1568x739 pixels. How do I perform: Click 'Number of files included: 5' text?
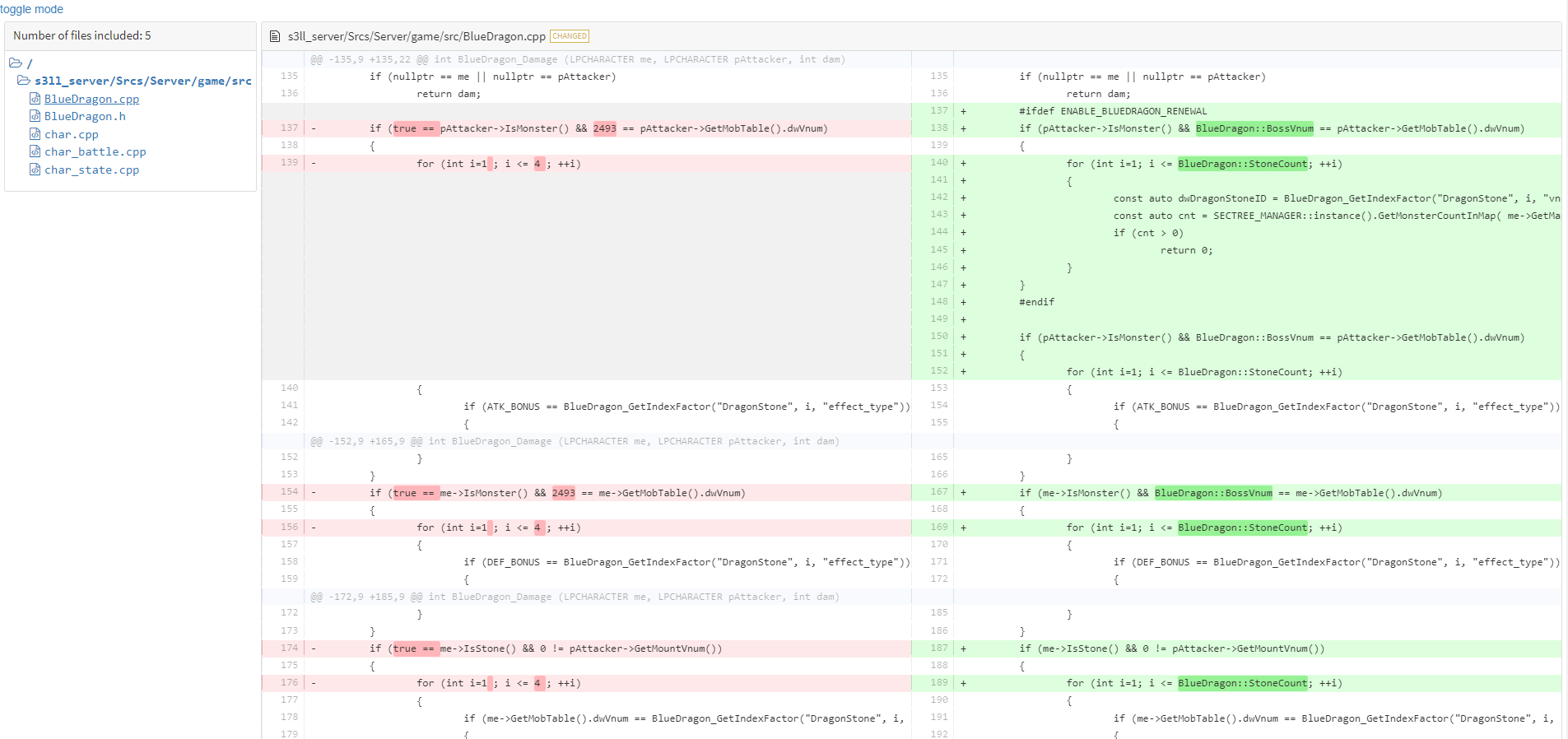click(82, 35)
